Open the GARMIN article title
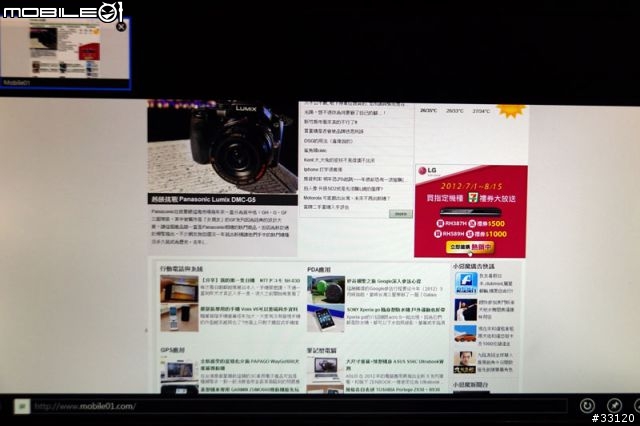The height and width of the screenshot is (426, 640). 249,390
